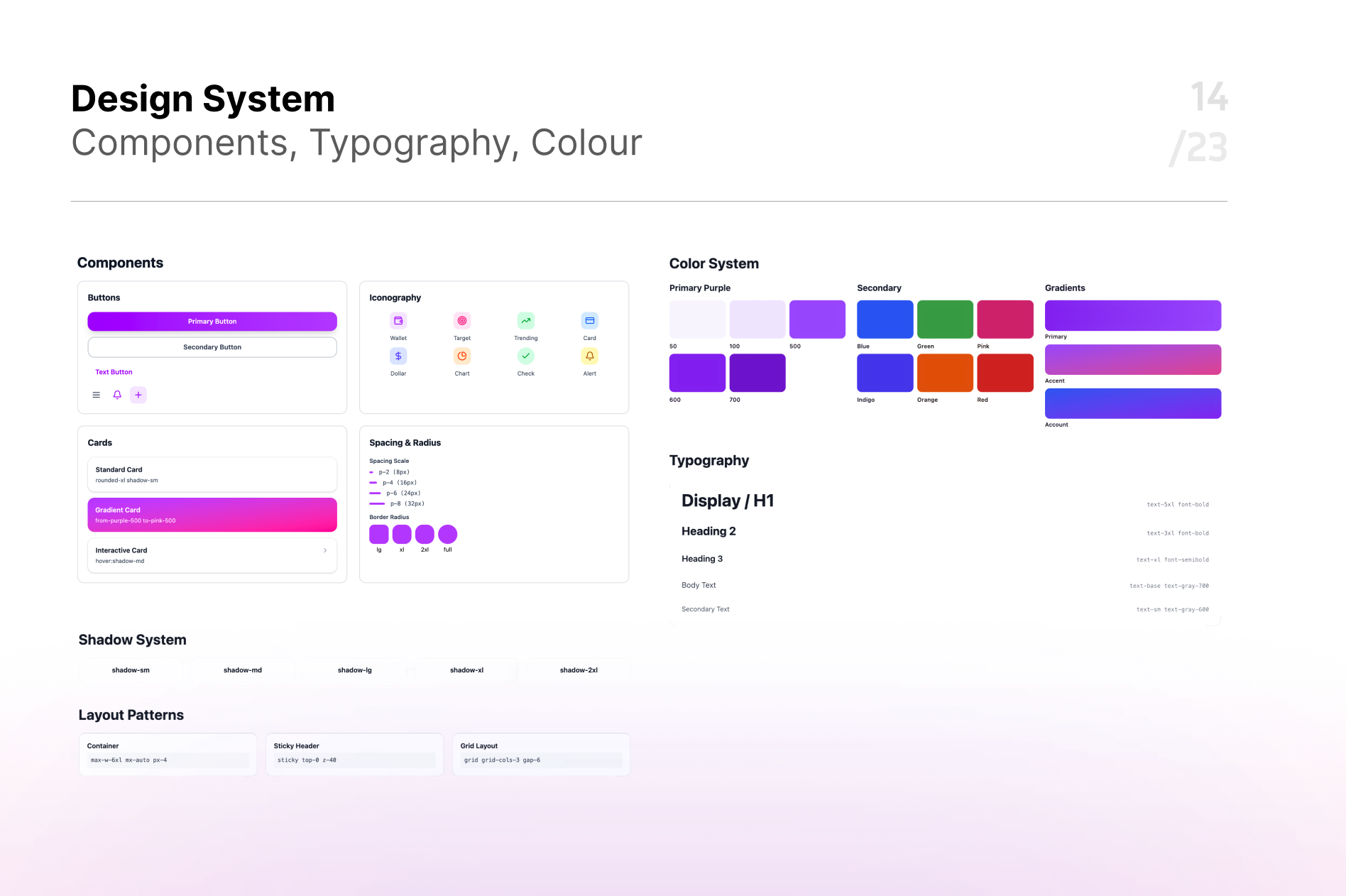Click the Wallet icon

[398, 321]
